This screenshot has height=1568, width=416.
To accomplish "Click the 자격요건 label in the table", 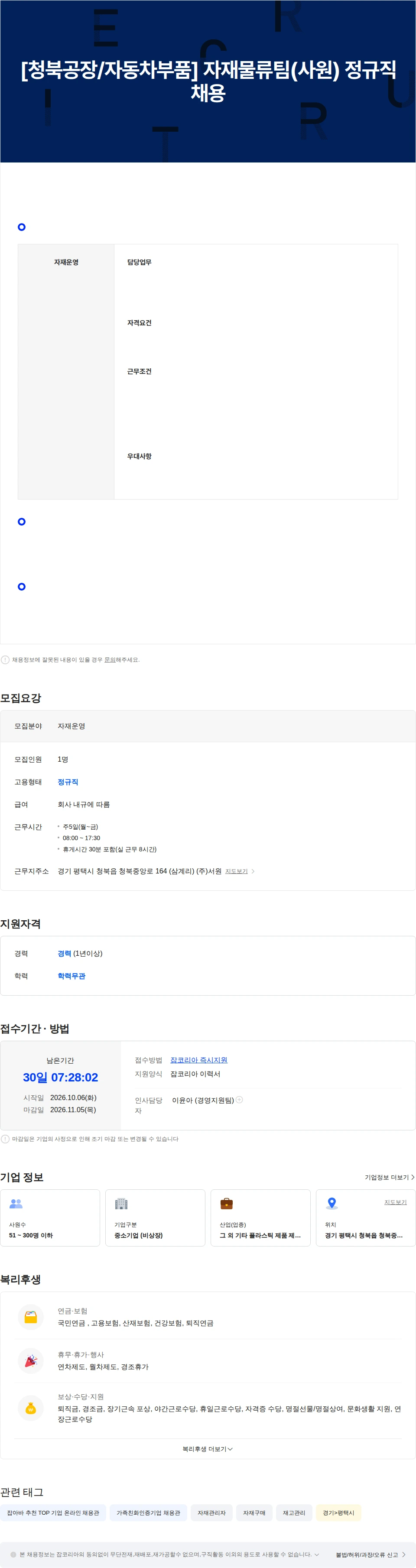I will tap(140, 323).
